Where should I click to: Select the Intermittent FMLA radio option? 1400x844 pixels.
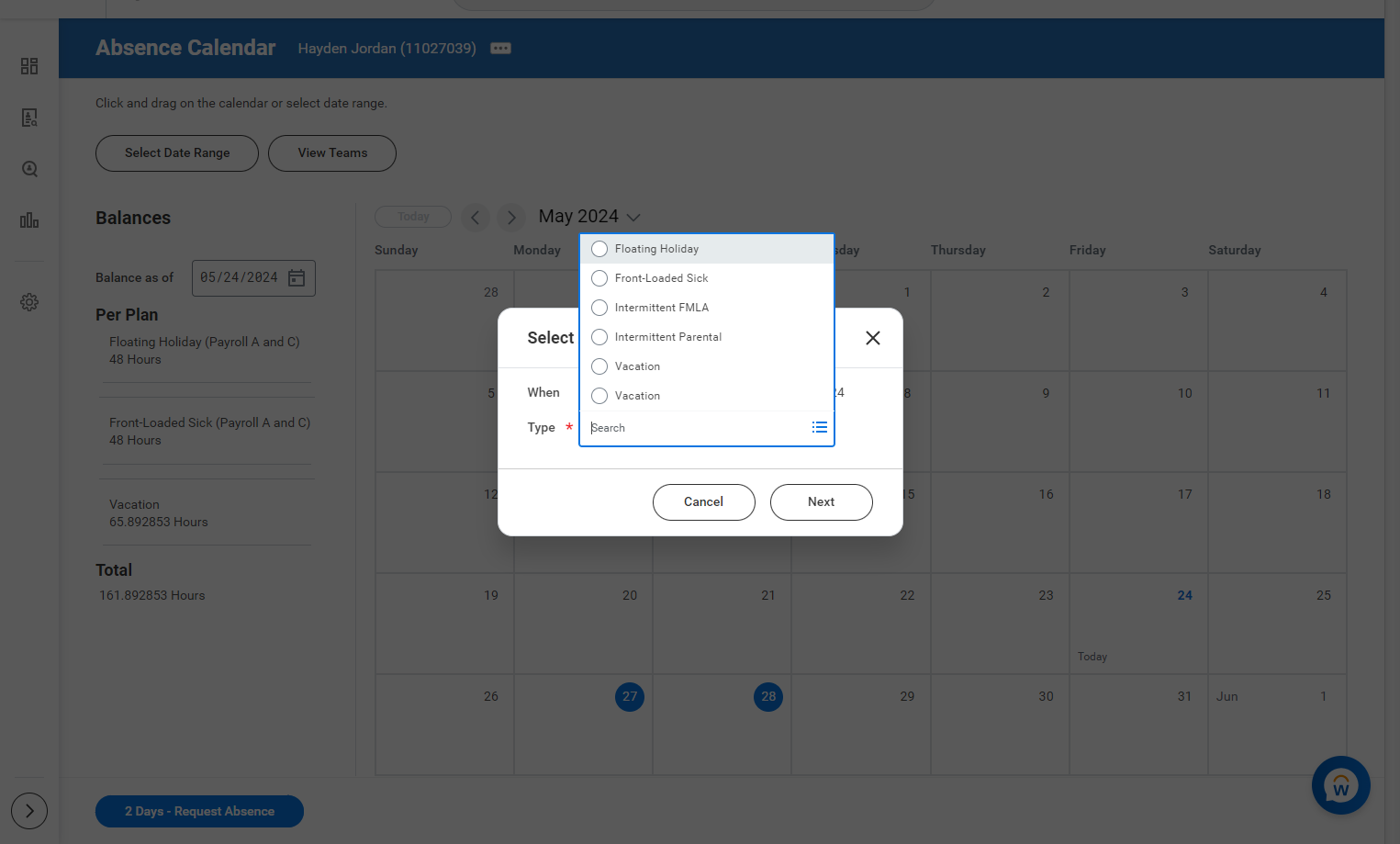[x=599, y=308]
